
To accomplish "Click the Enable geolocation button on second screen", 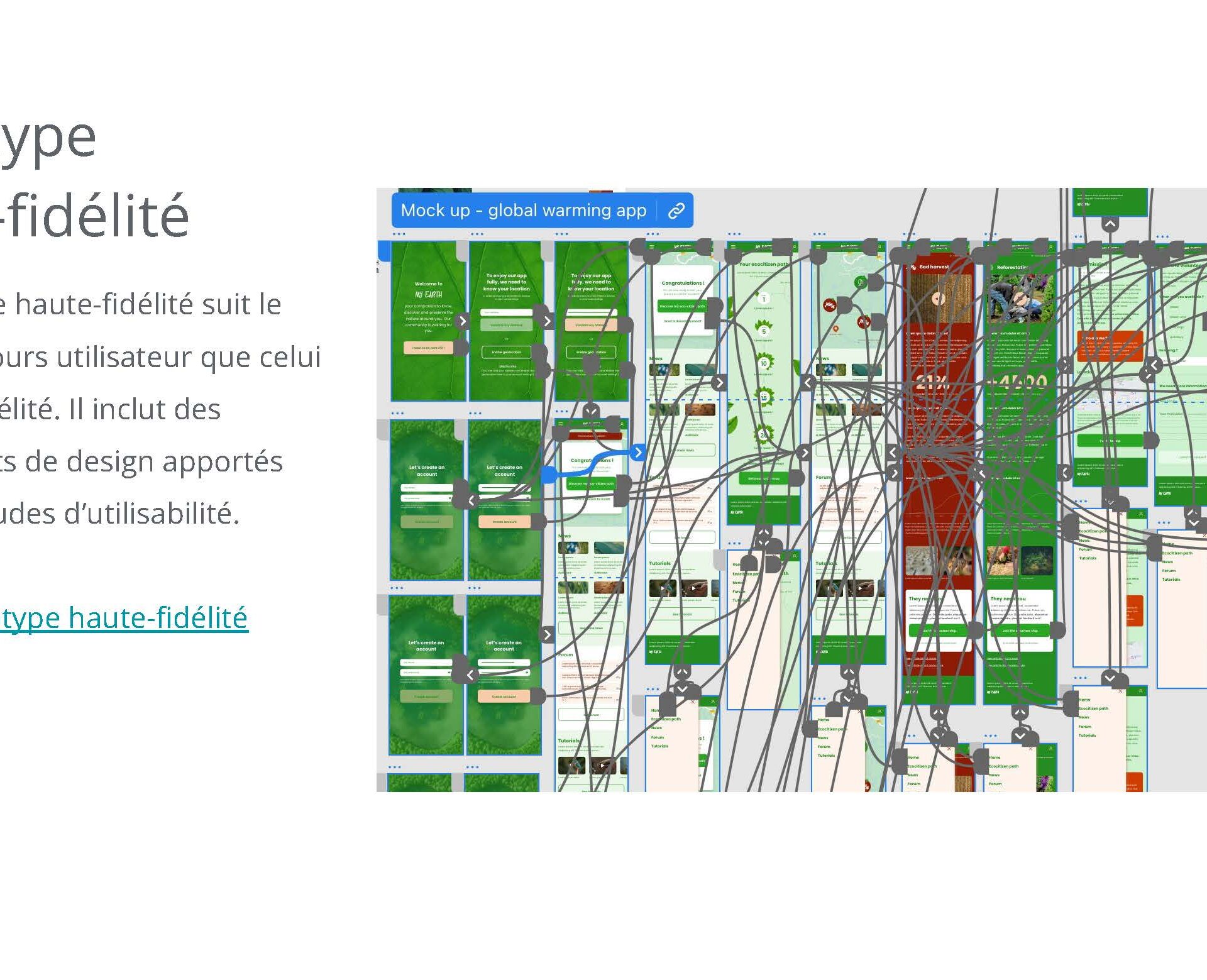I will point(506,352).
